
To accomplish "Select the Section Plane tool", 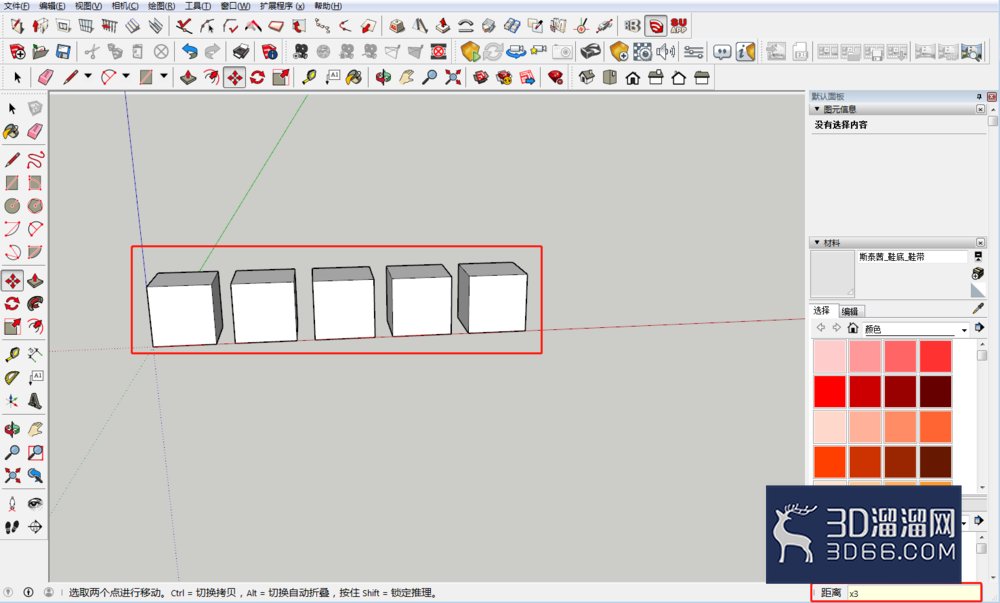I will point(35,527).
